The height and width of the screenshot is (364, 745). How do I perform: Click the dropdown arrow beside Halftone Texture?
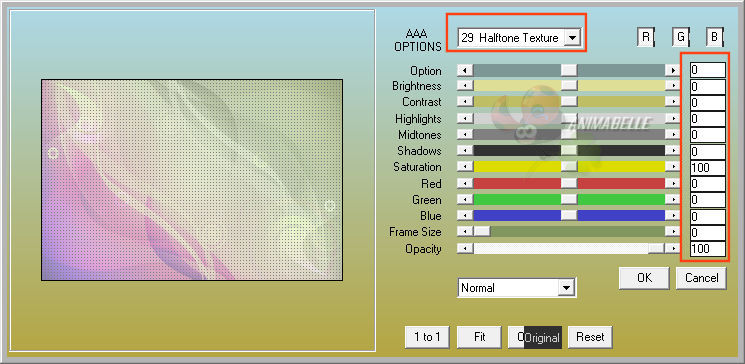click(573, 38)
